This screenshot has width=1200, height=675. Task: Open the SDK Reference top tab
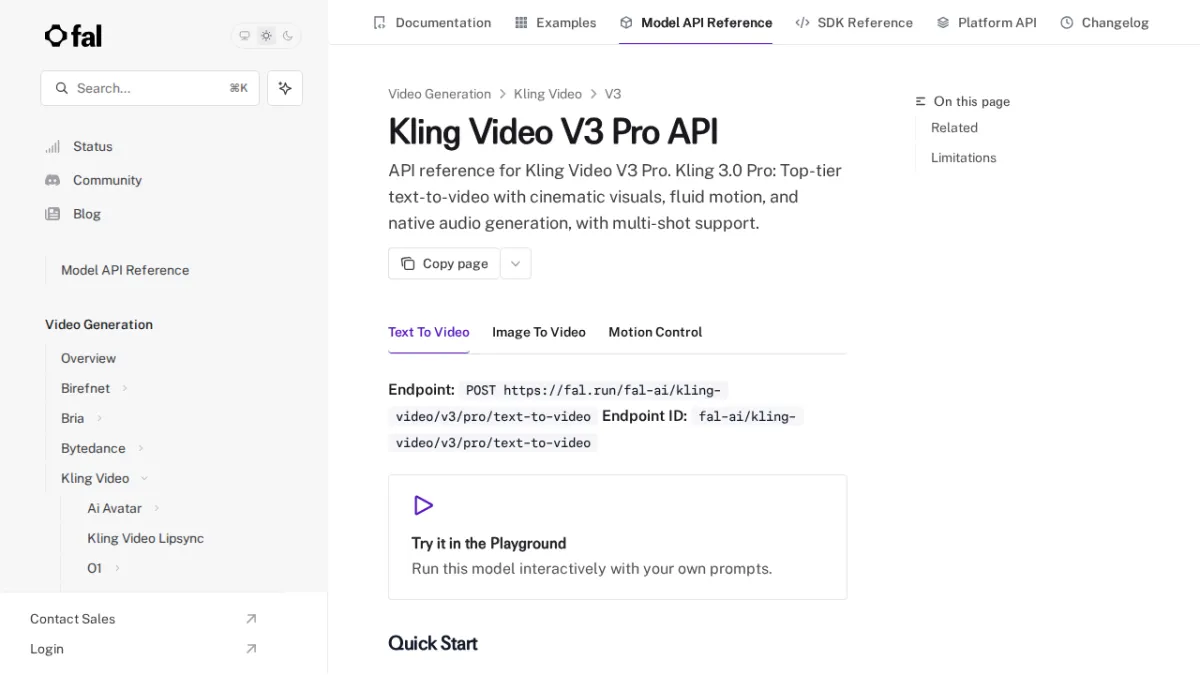[854, 22]
